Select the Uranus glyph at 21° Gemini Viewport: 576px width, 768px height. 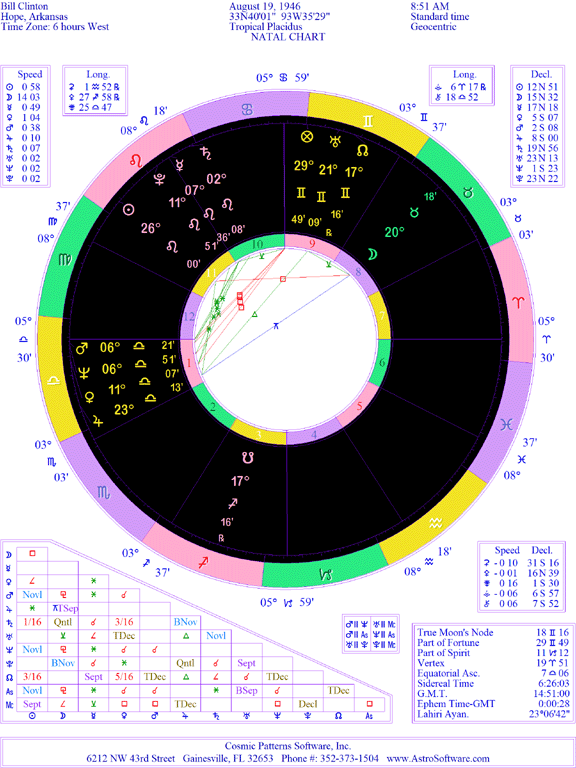pyautogui.click(x=335, y=141)
